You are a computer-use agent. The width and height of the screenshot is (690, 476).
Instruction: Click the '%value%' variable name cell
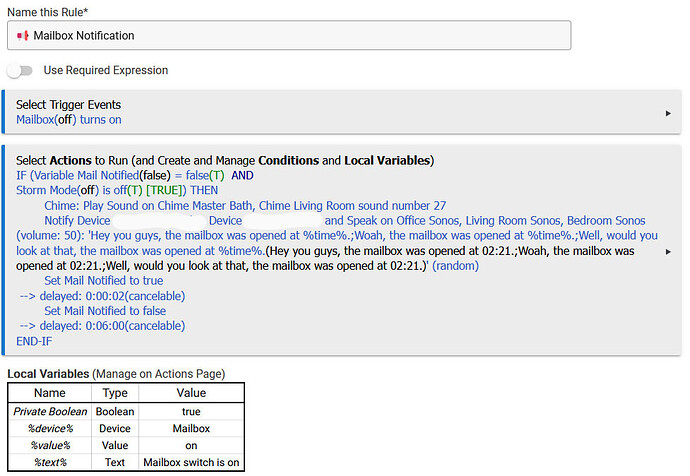50,446
